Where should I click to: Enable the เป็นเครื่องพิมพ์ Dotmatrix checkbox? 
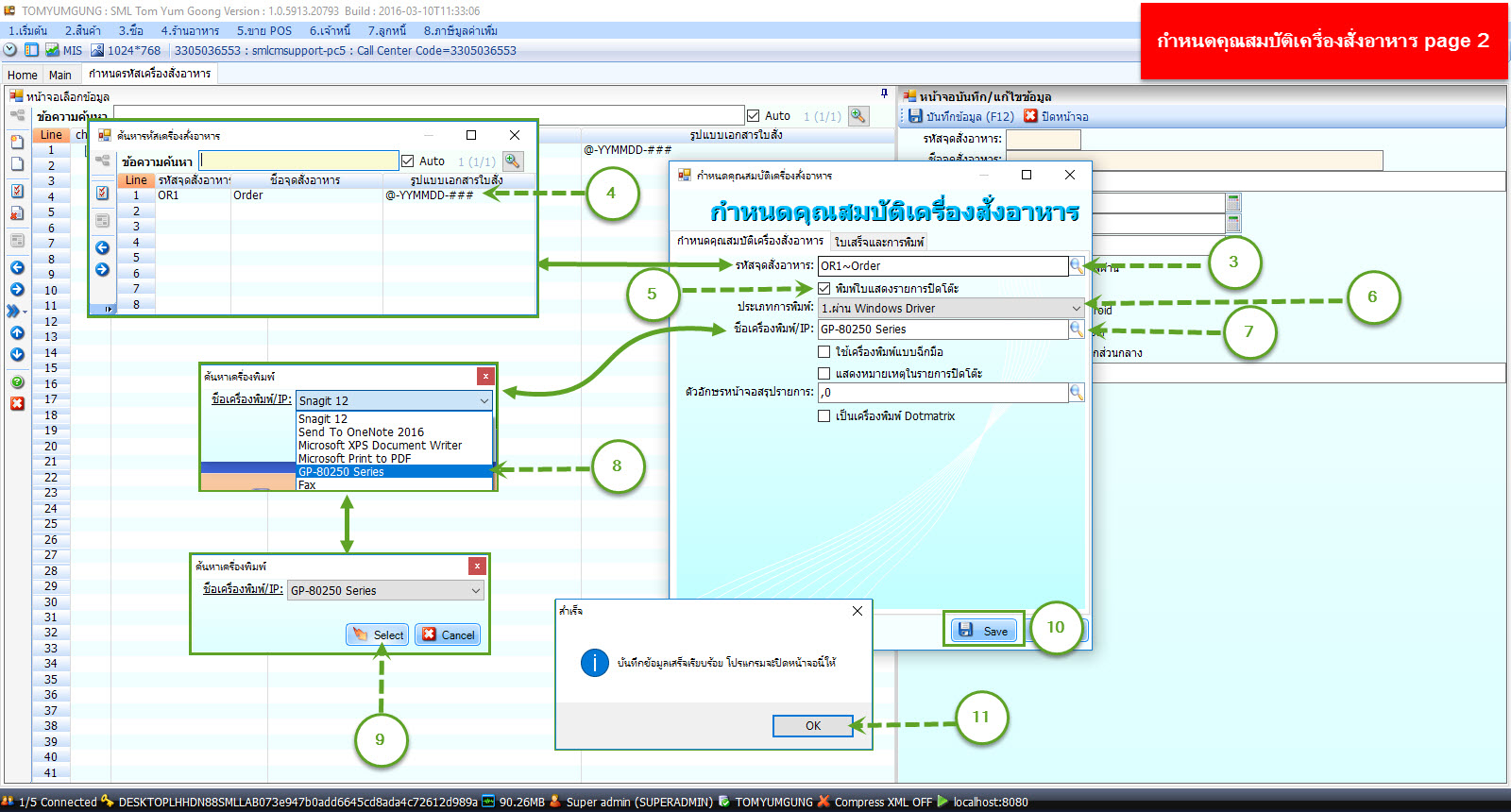[824, 416]
